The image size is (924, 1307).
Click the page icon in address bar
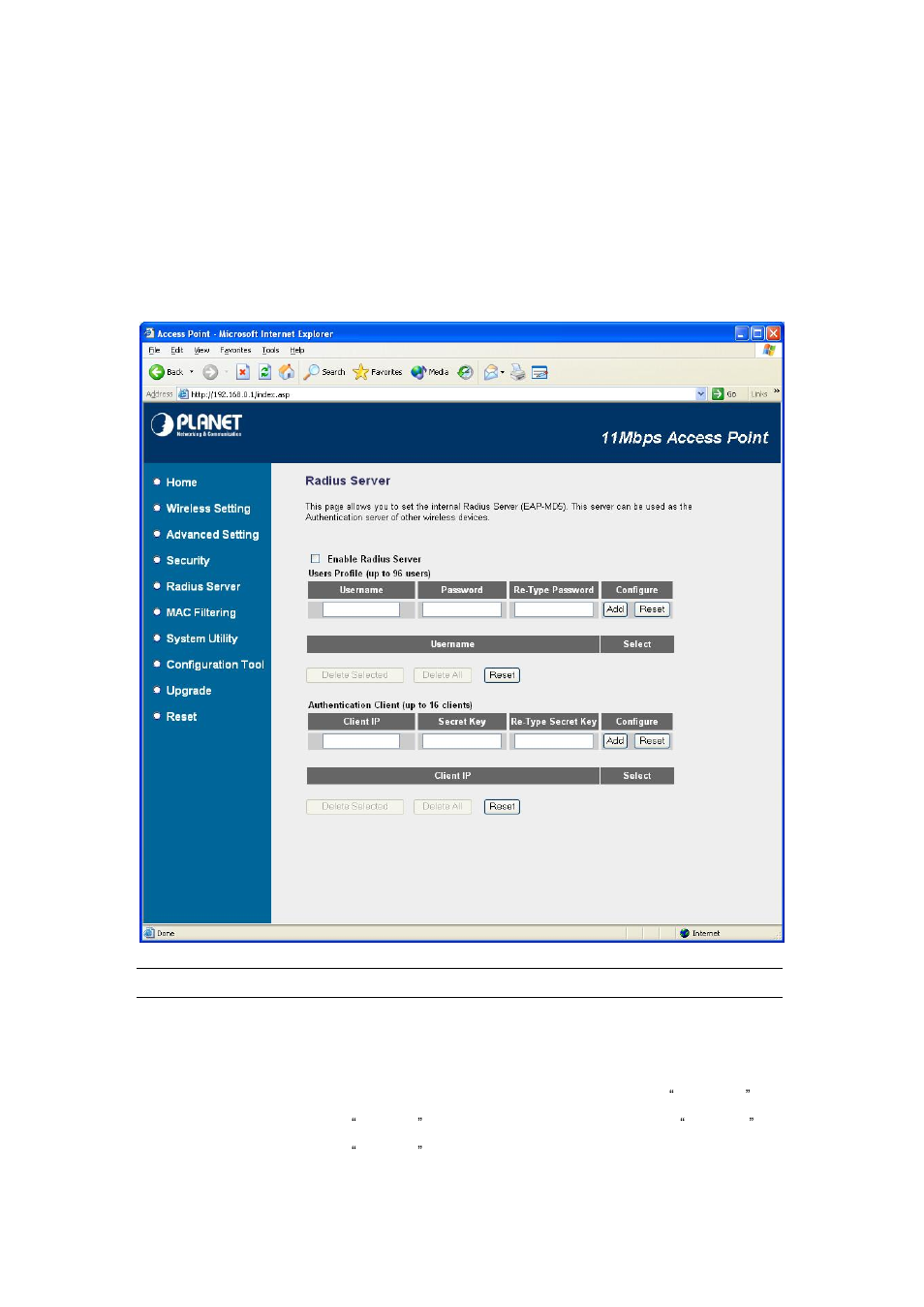coord(183,394)
